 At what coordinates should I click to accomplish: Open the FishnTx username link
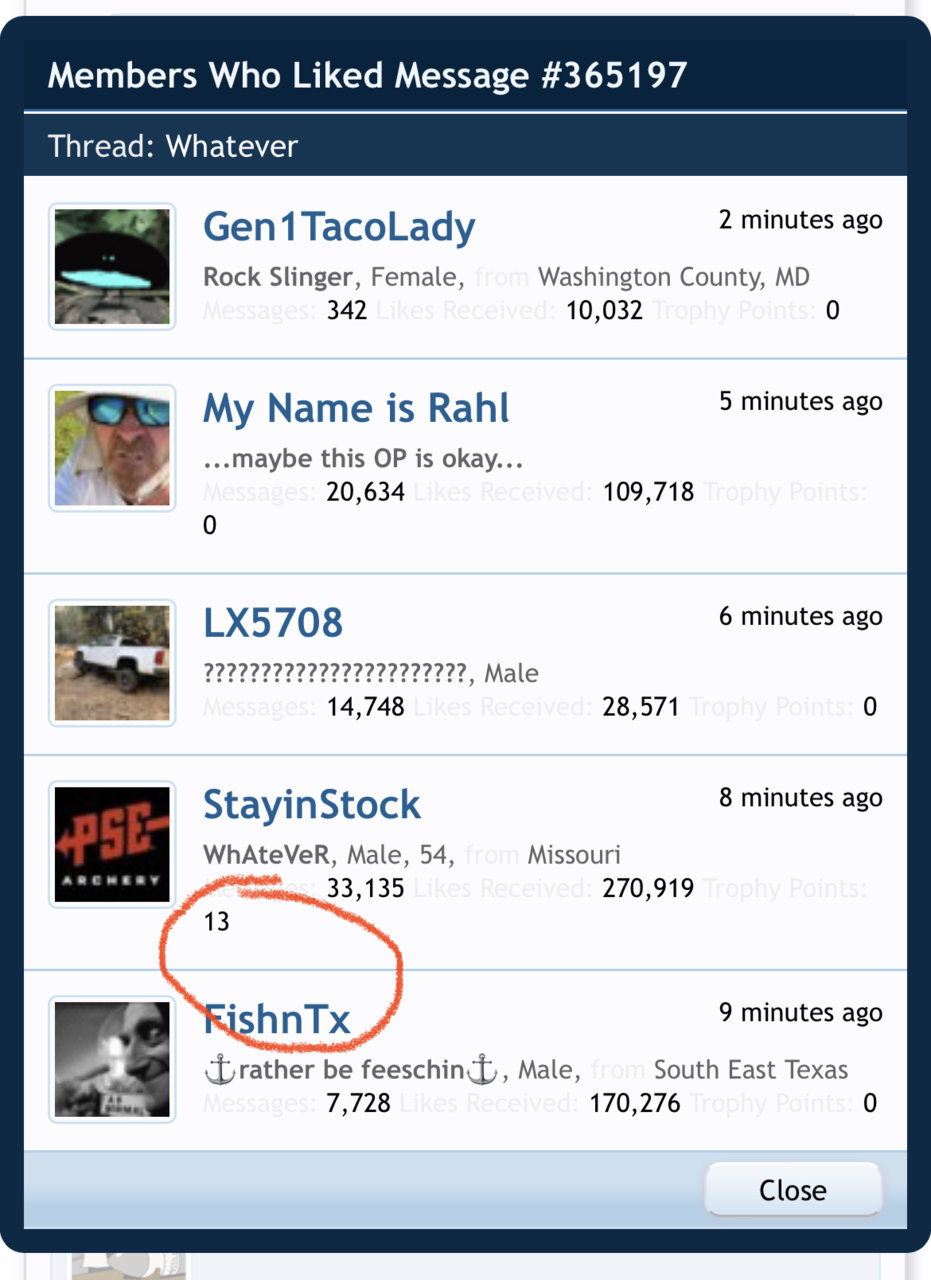pos(277,1019)
